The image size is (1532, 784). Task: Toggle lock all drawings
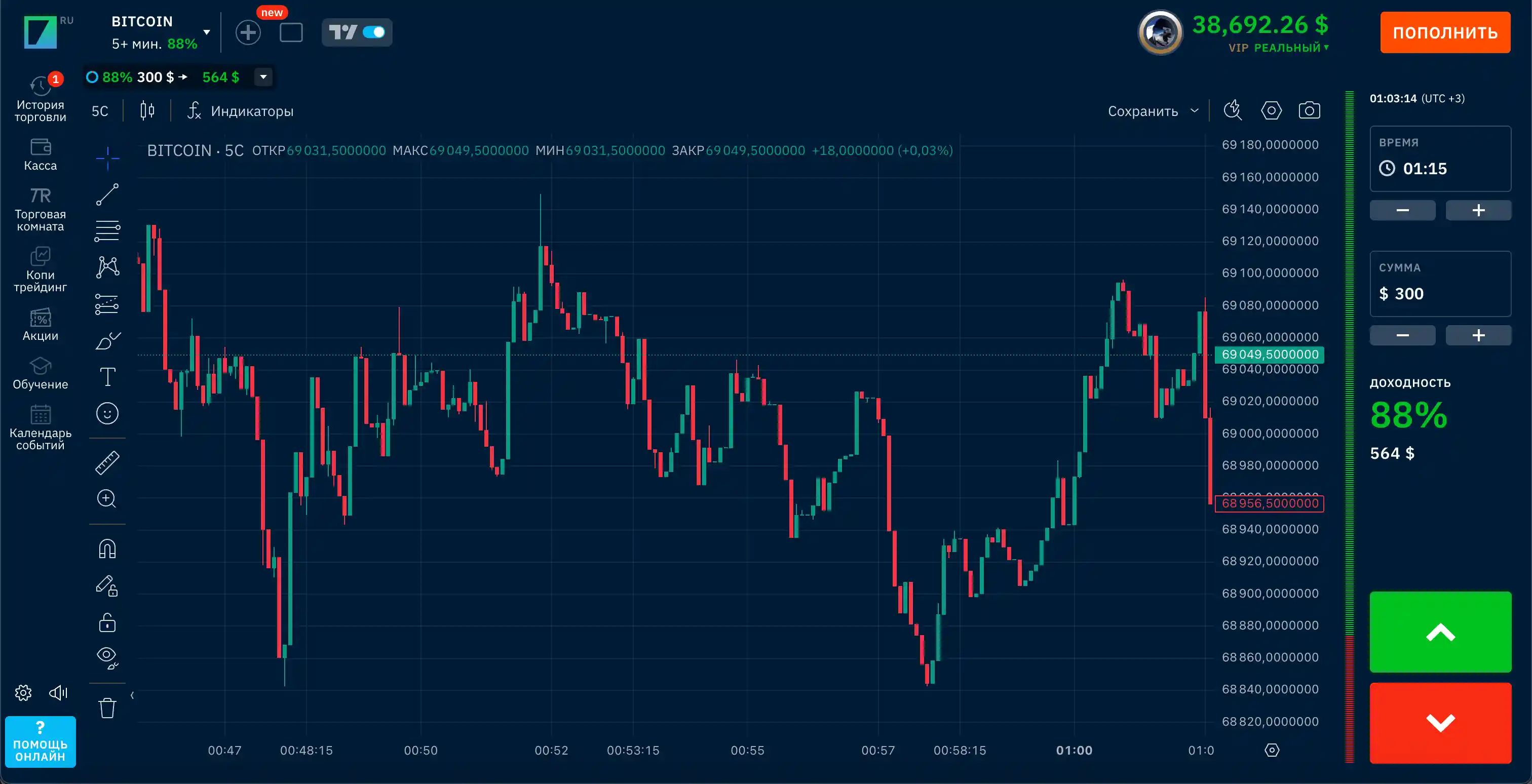pyautogui.click(x=107, y=623)
